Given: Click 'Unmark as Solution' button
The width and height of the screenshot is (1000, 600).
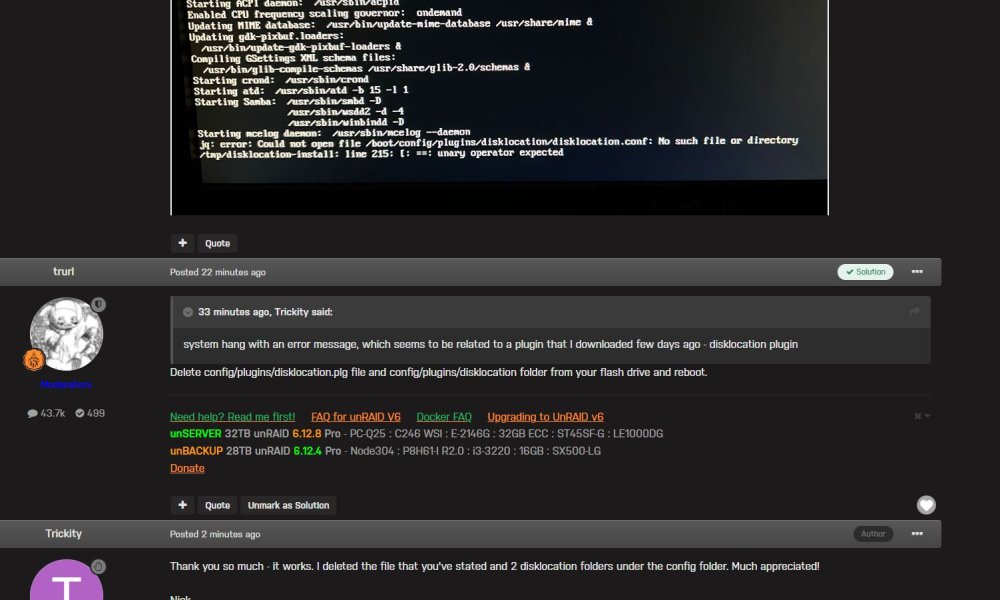Looking at the screenshot, I should (x=288, y=505).
